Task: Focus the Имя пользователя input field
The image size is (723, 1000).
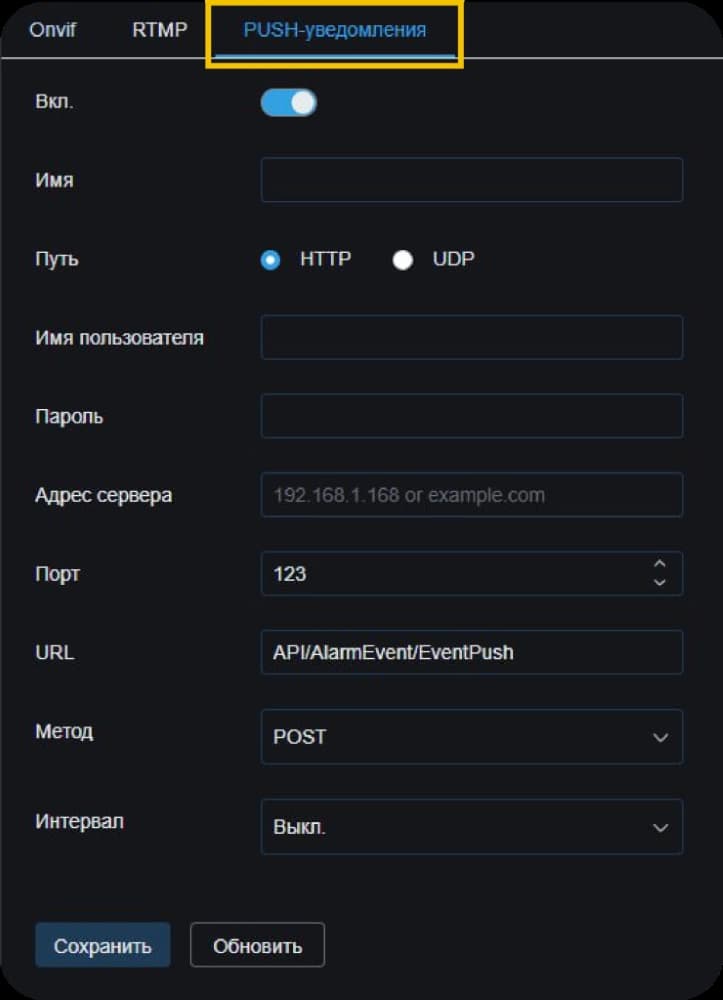Action: tap(472, 337)
